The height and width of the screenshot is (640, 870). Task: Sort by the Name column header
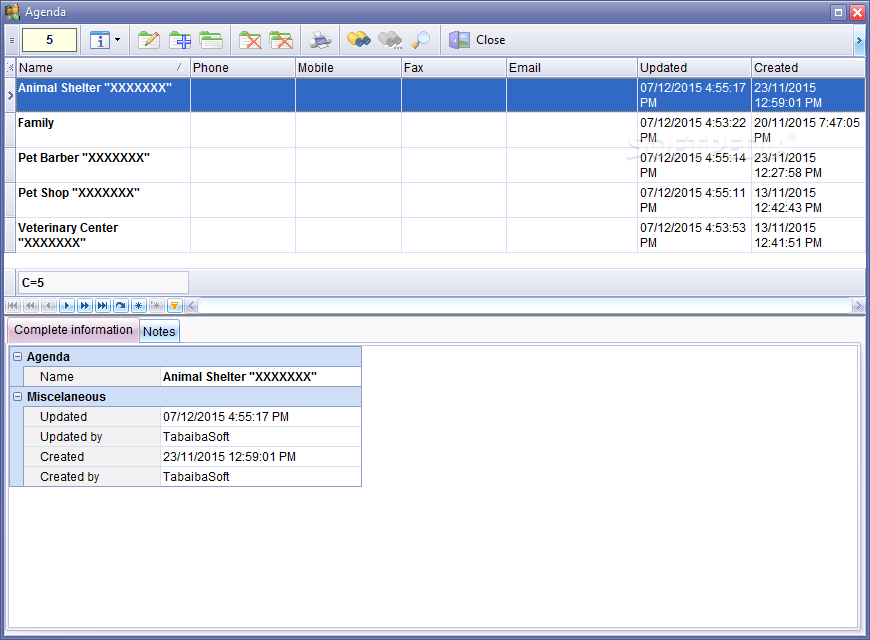point(103,68)
